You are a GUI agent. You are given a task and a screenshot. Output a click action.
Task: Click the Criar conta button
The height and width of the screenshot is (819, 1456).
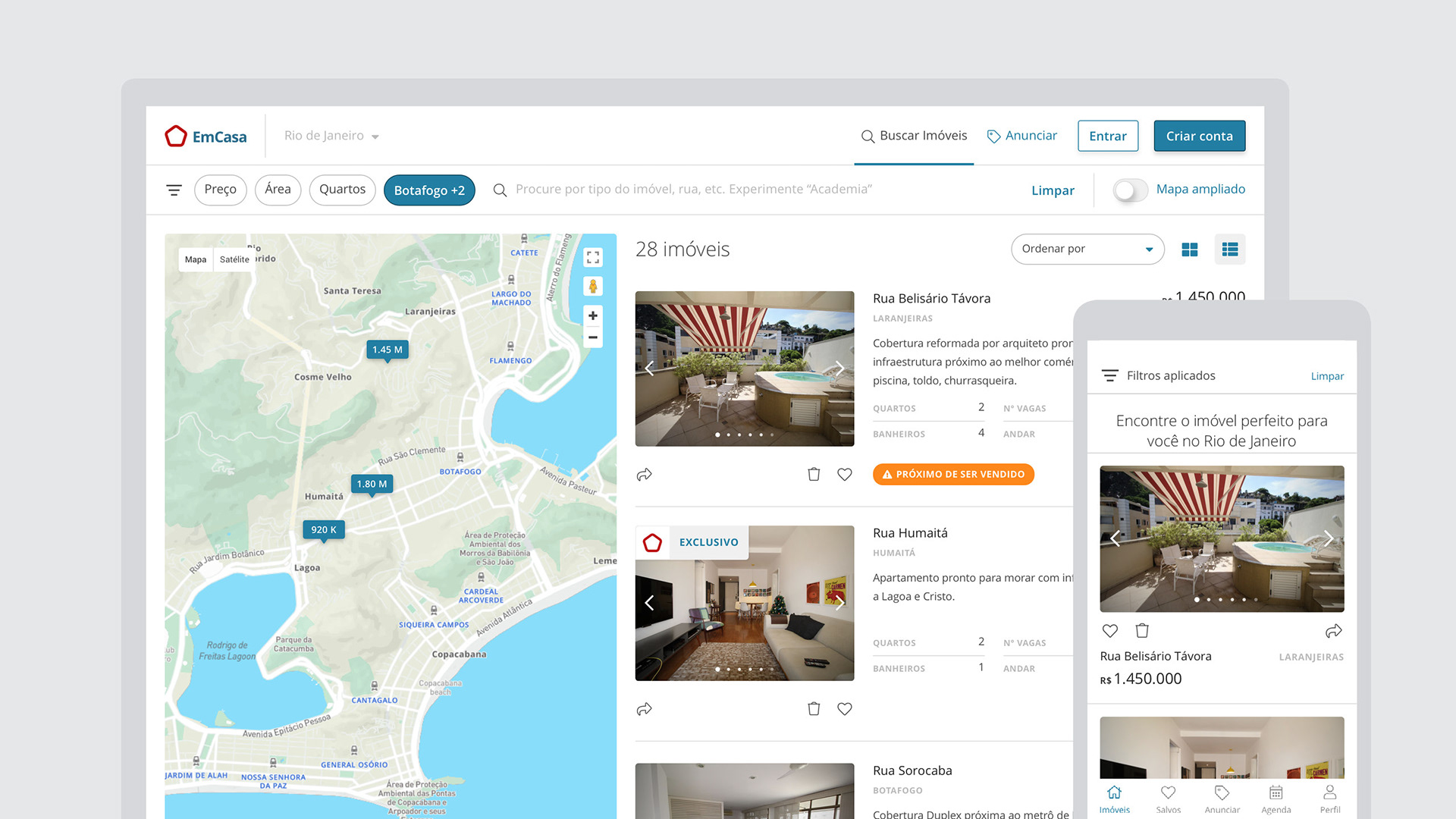(x=1199, y=136)
